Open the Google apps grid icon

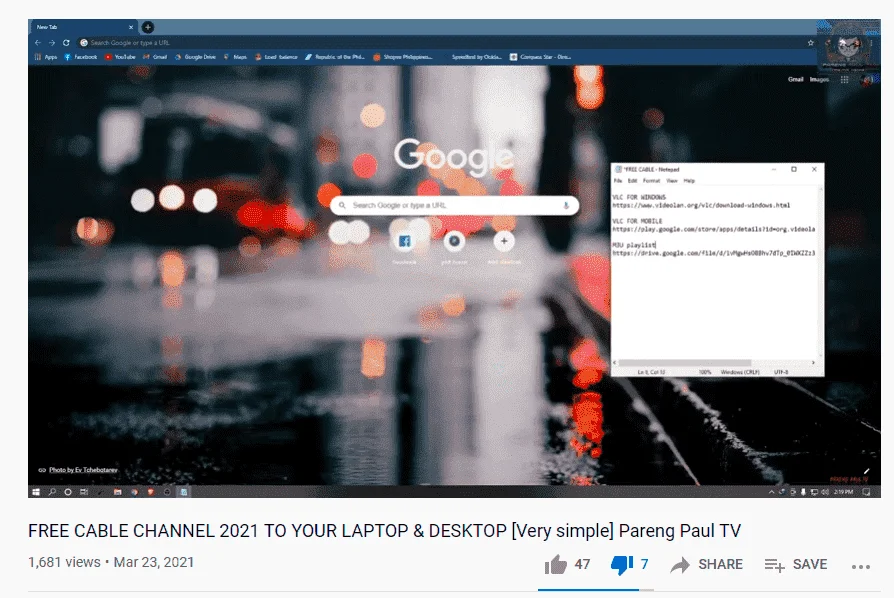pyautogui.click(x=844, y=80)
